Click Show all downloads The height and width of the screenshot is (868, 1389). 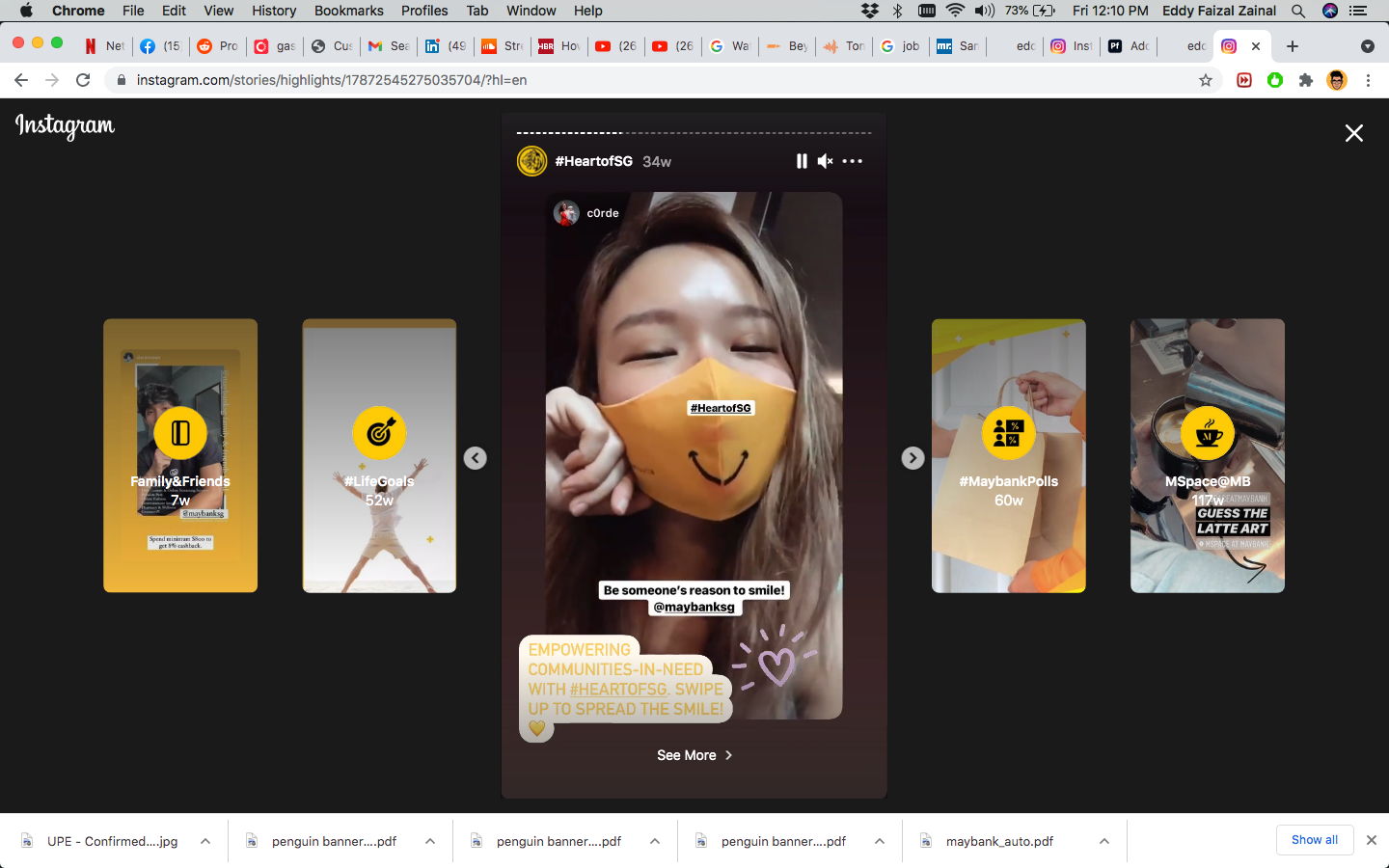tap(1315, 840)
